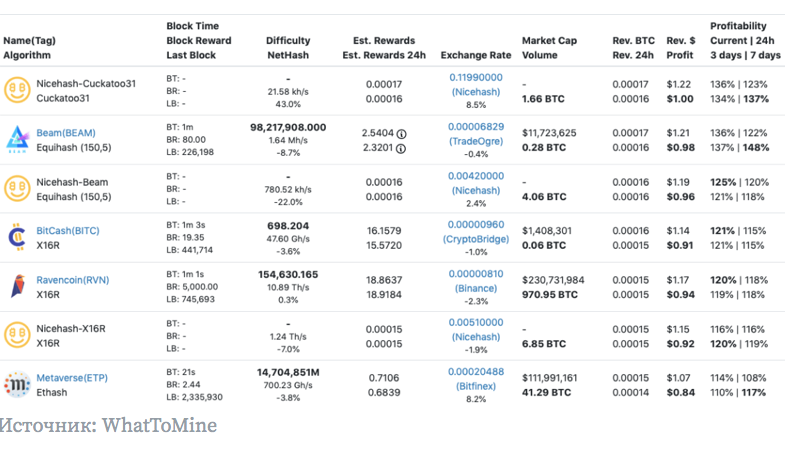Click the CryptoBridge exchange rate link

pos(476,239)
